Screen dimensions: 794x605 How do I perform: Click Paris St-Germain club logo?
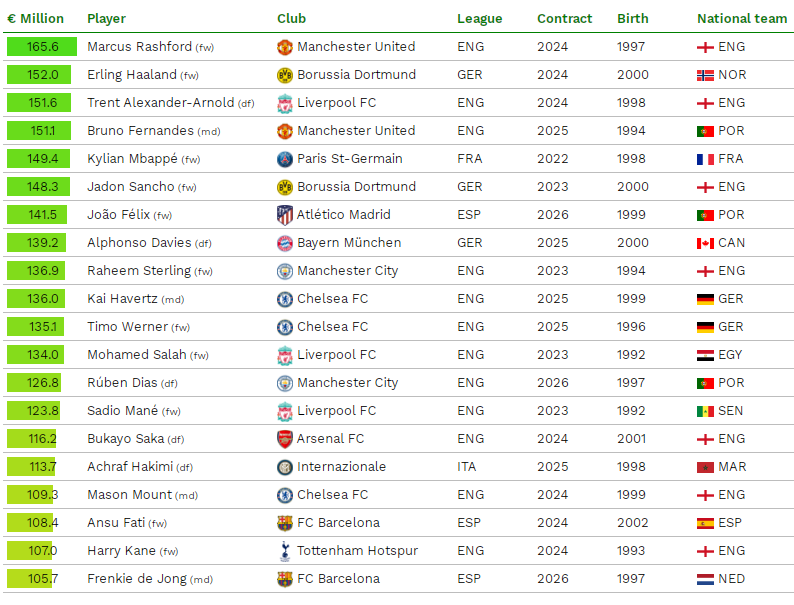[x=285, y=159]
